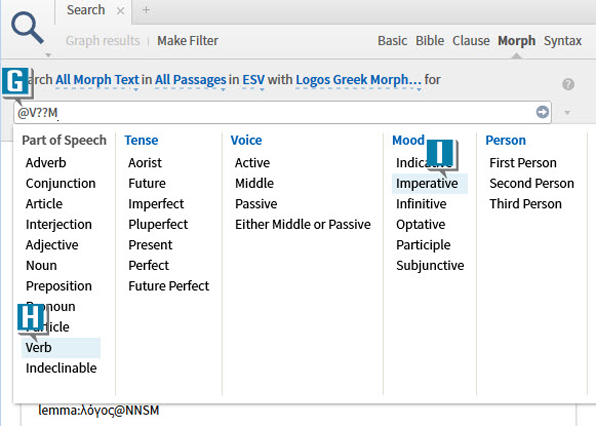The image size is (596, 426).
Task: Open the Logos Greek Morph dropdown
Action: point(358,80)
